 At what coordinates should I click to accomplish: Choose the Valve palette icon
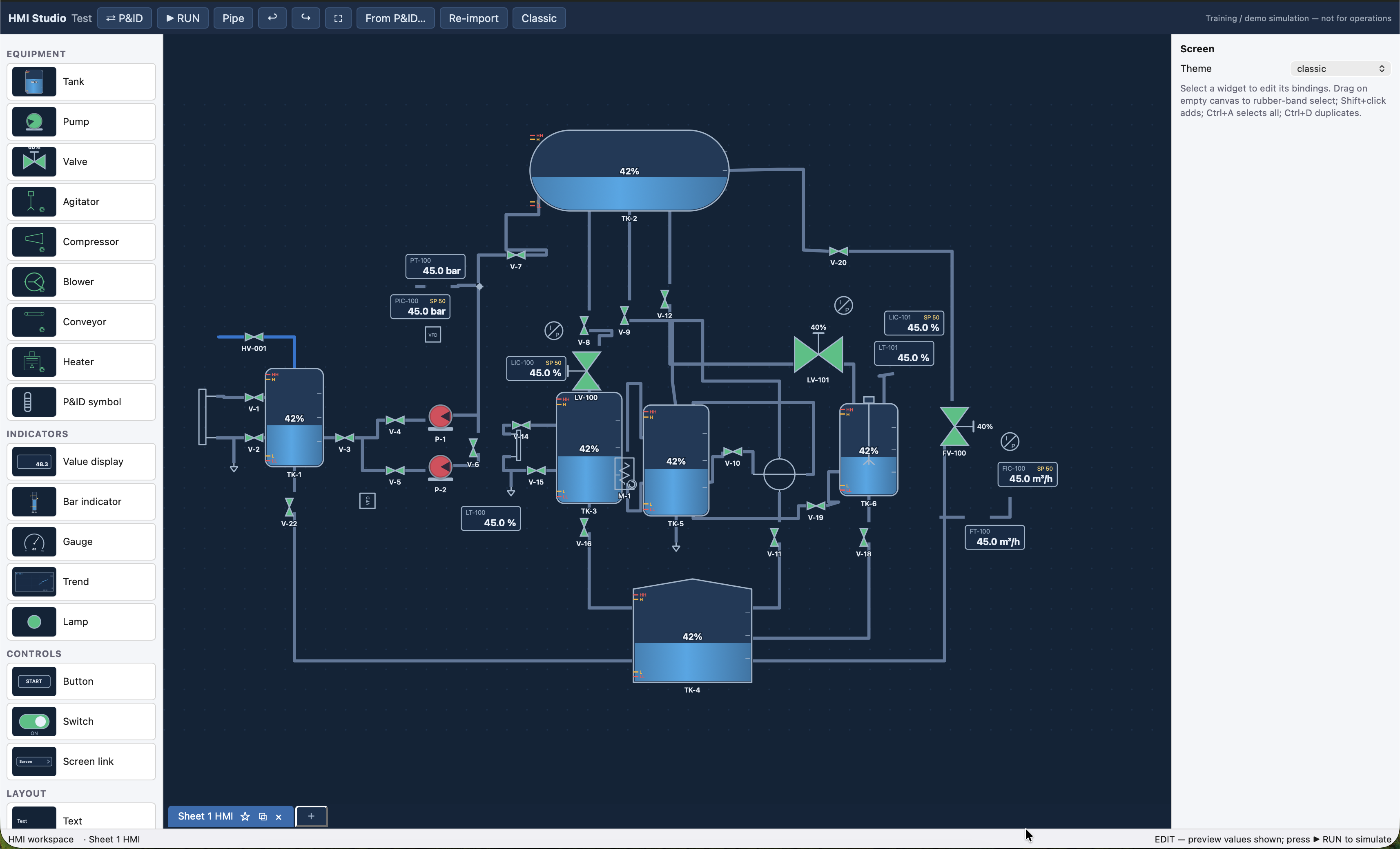[34, 162]
